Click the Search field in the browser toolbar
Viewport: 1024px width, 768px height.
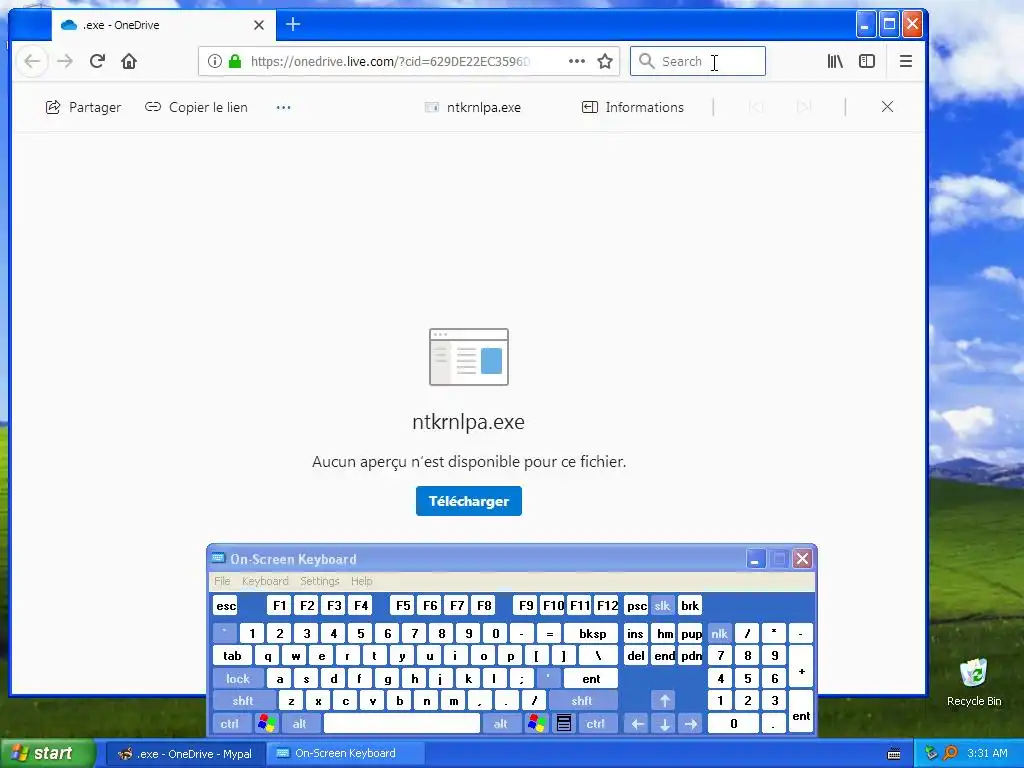(x=697, y=61)
